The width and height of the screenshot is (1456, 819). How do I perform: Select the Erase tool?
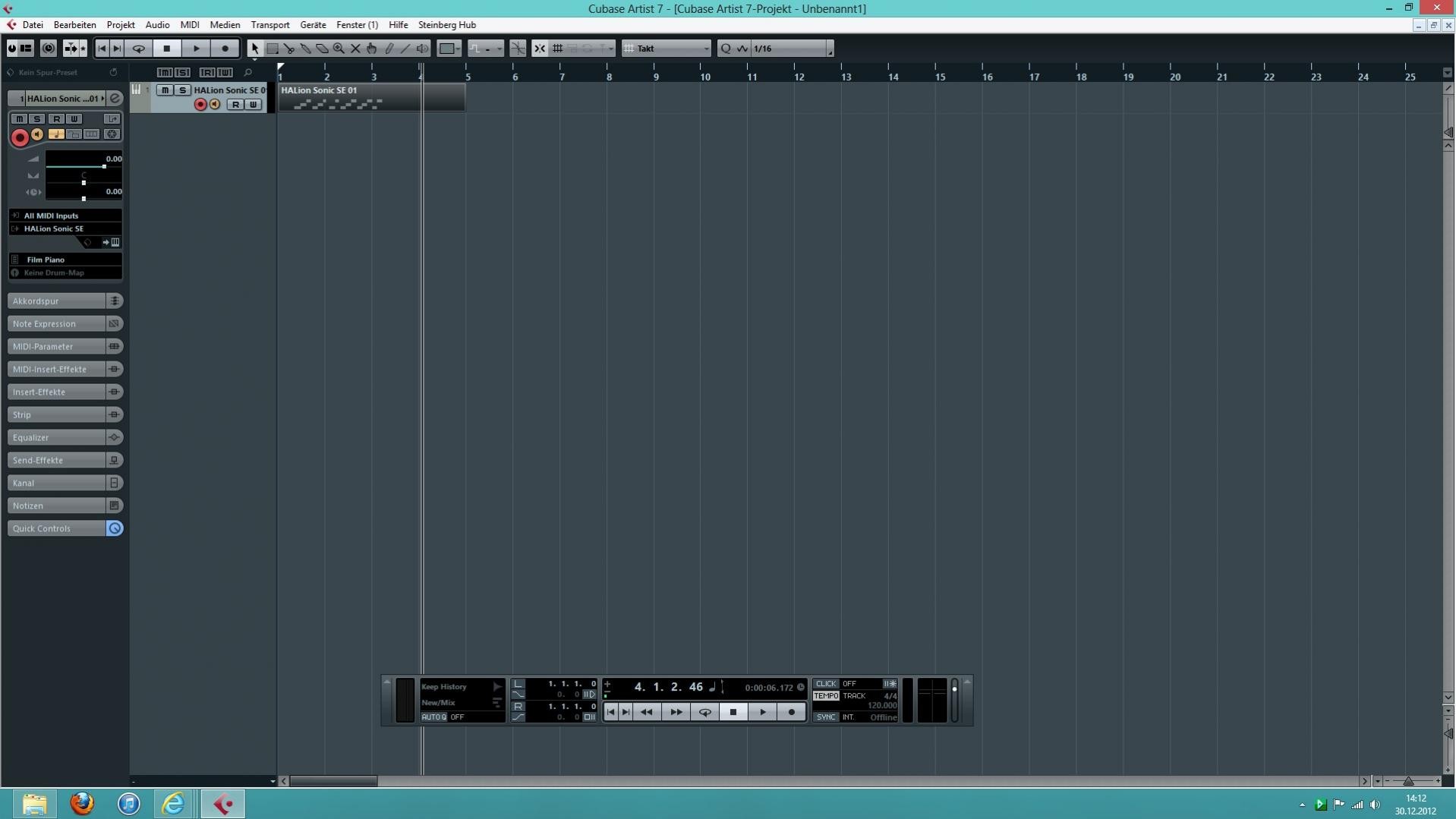click(322, 49)
